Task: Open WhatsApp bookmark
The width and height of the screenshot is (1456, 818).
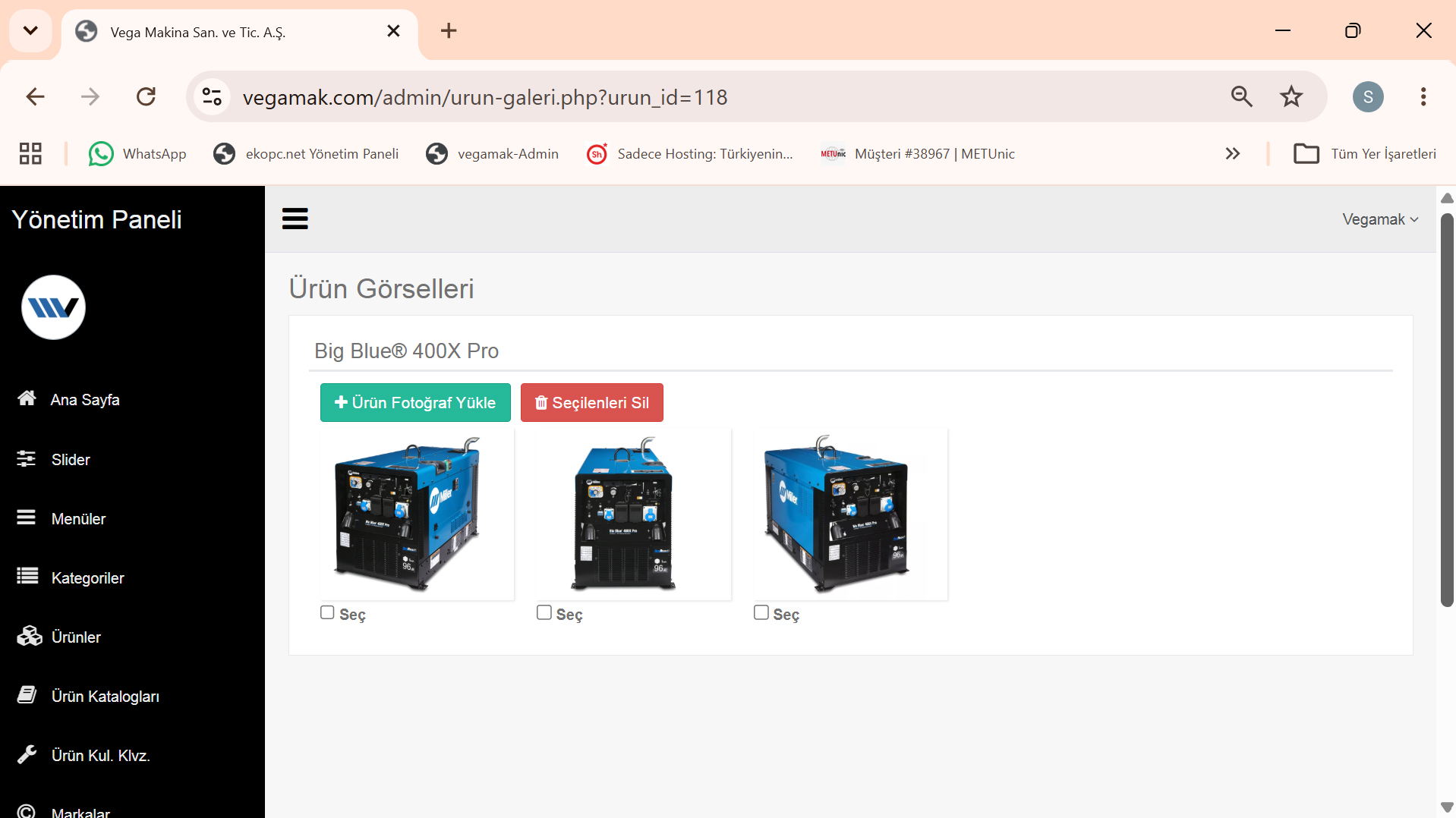Action: [x=137, y=154]
